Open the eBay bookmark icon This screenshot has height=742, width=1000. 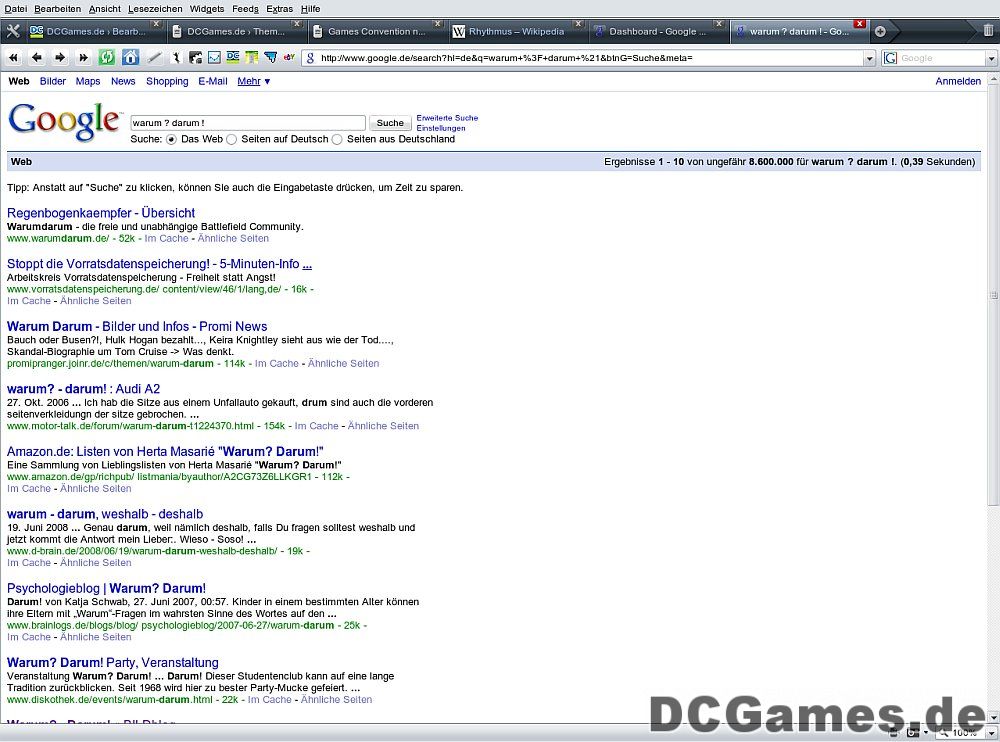click(x=289, y=57)
